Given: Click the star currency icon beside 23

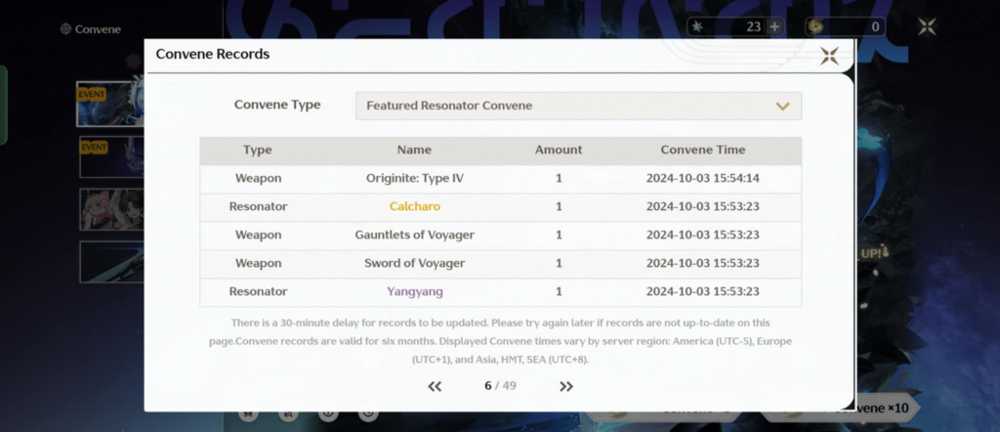Looking at the screenshot, I should [698, 27].
